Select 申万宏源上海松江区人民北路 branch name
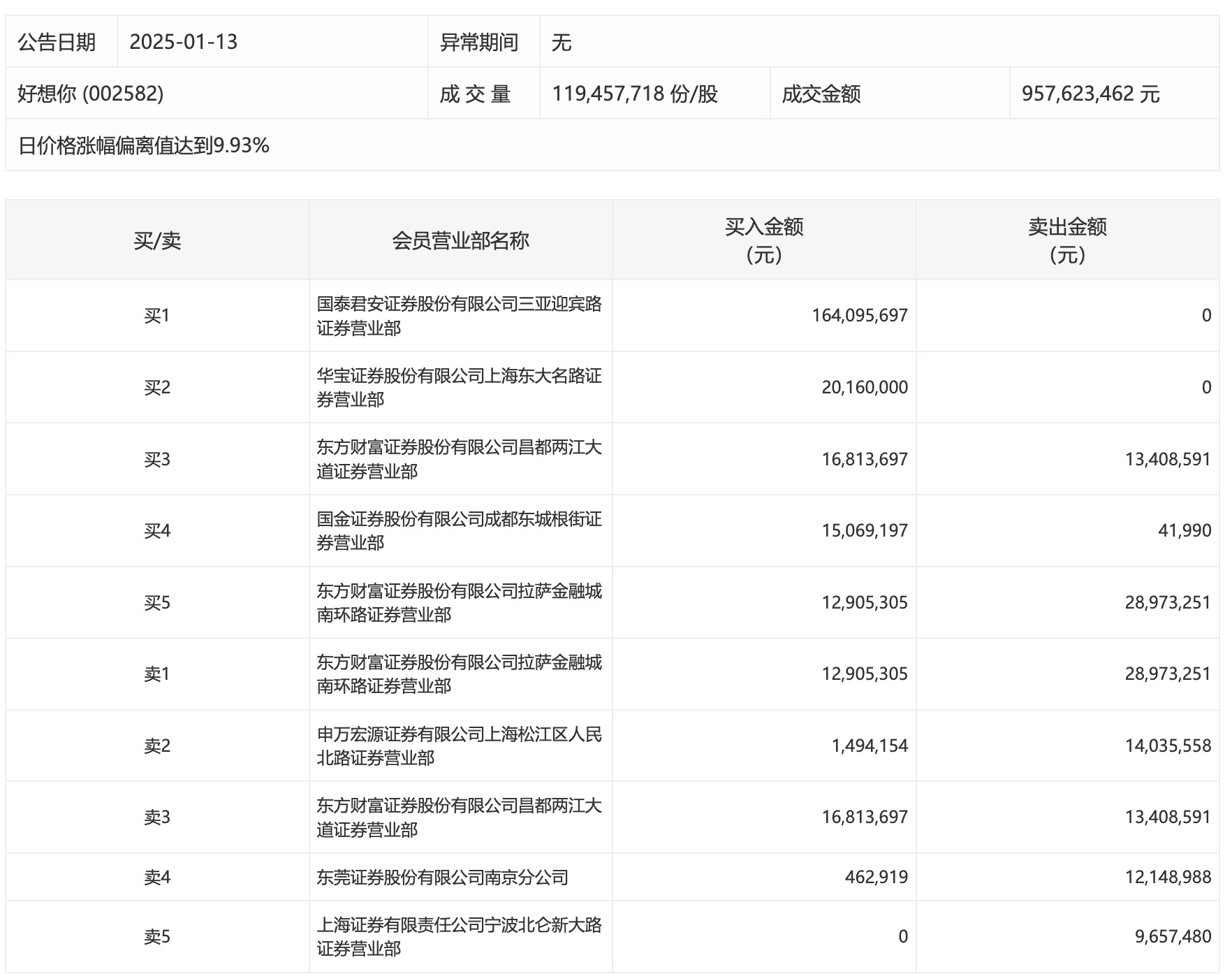 pyautogui.click(x=459, y=746)
